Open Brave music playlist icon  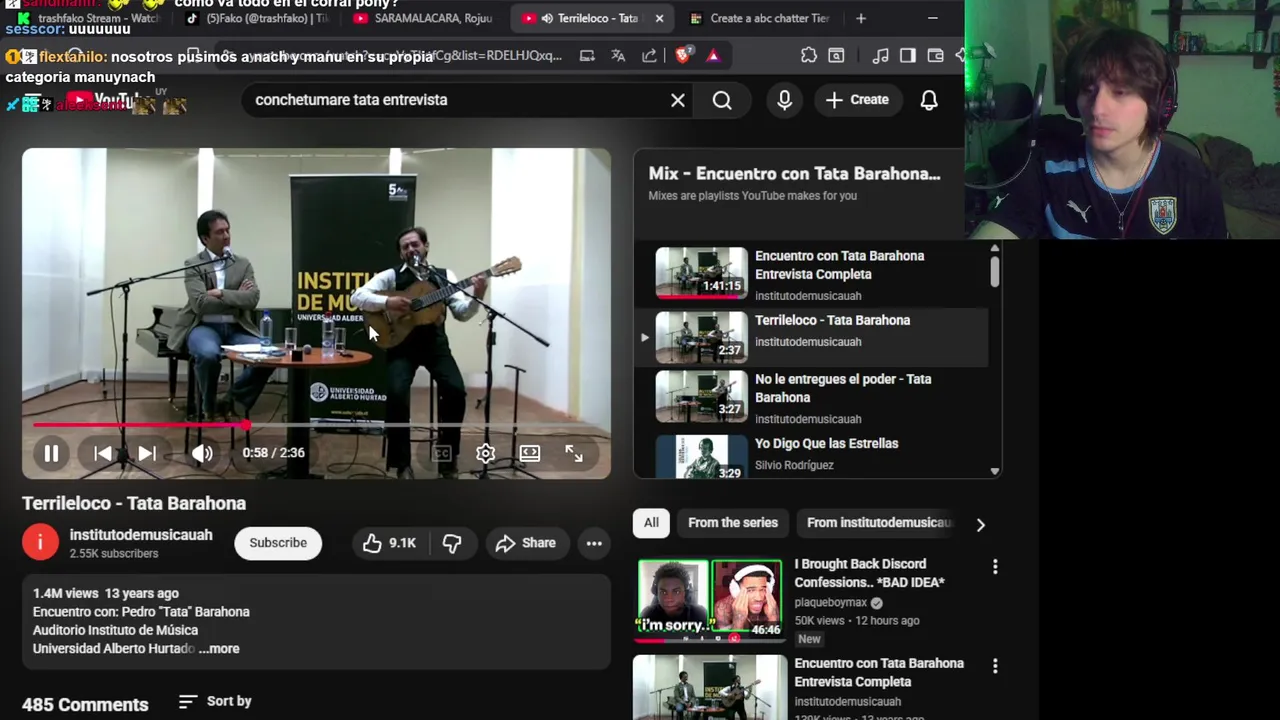[880, 56]
